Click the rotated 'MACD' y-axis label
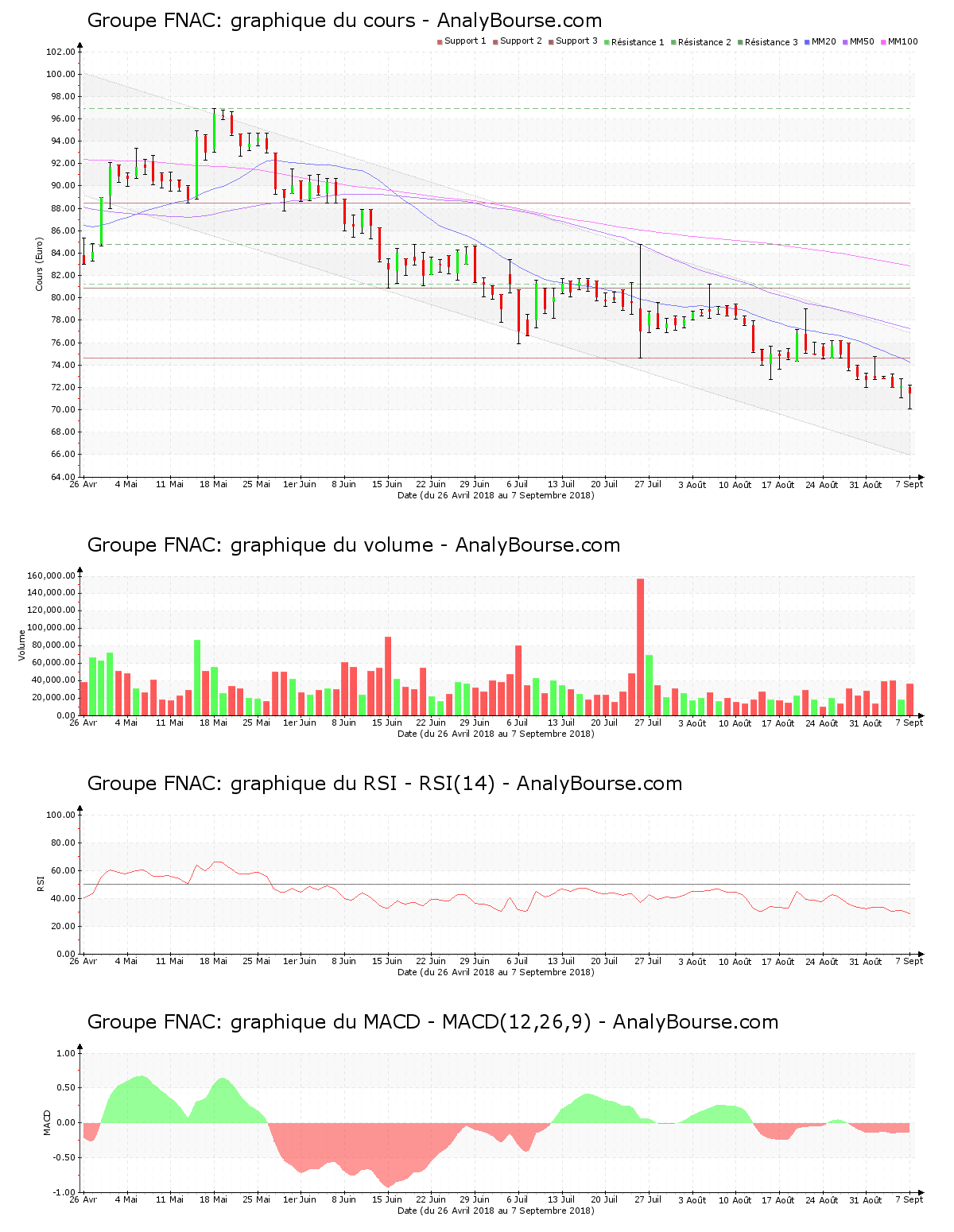Viewport: 954px width, 1232px height. pos(47,1122)
